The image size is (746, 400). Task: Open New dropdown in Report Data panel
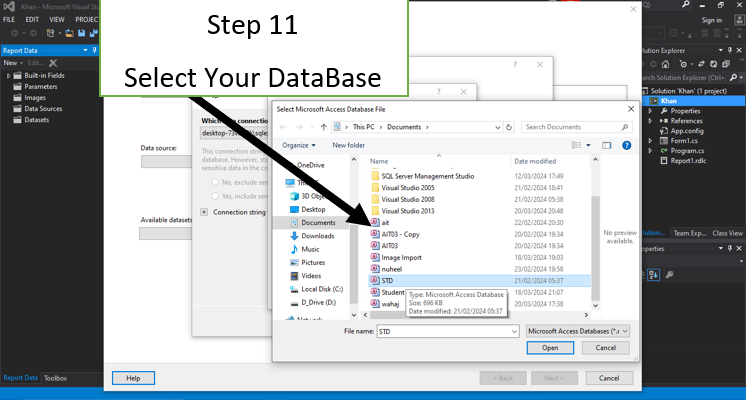pyautogui.click(x=13, y=63)
